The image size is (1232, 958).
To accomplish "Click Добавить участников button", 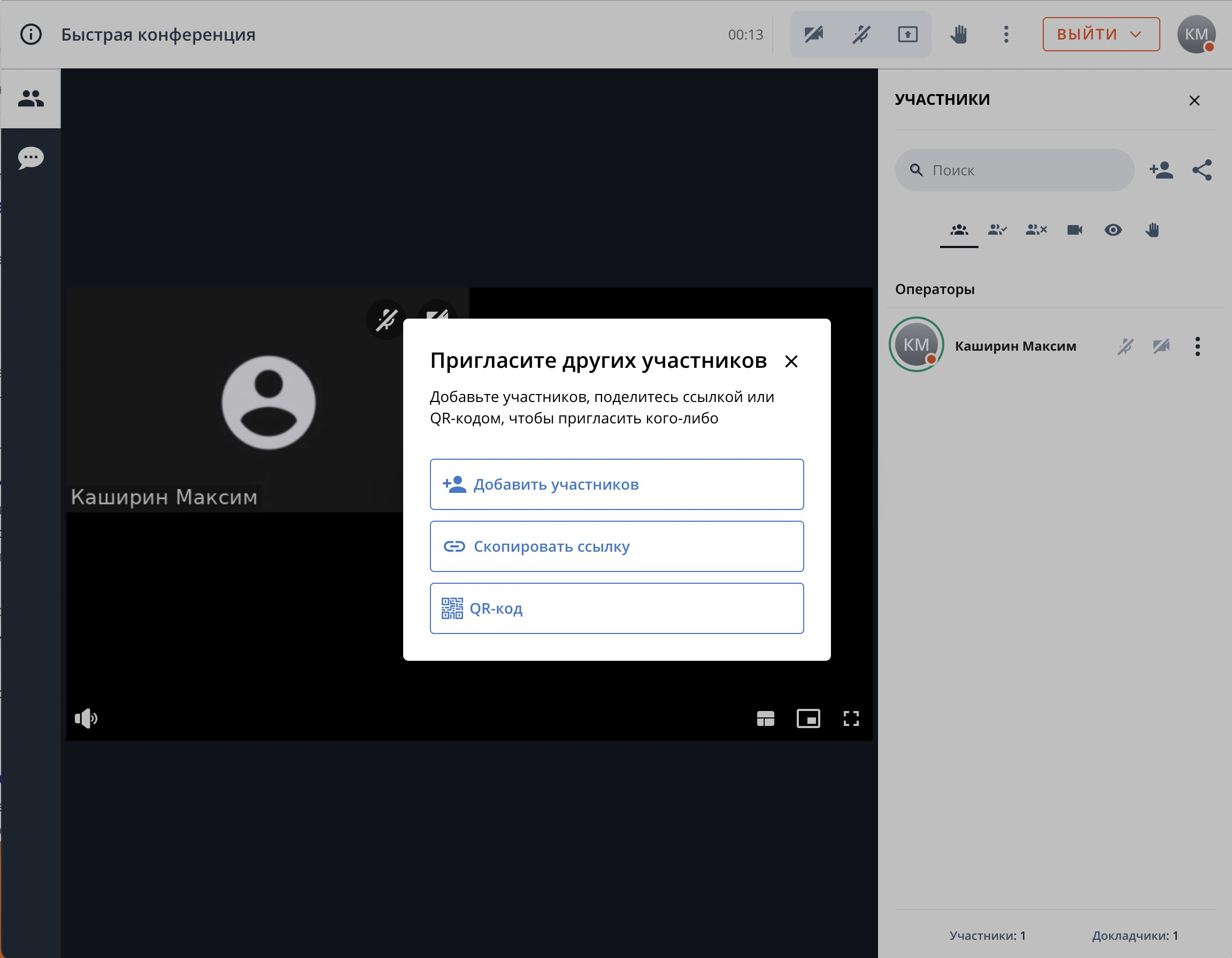I will (x=617, y=484).
